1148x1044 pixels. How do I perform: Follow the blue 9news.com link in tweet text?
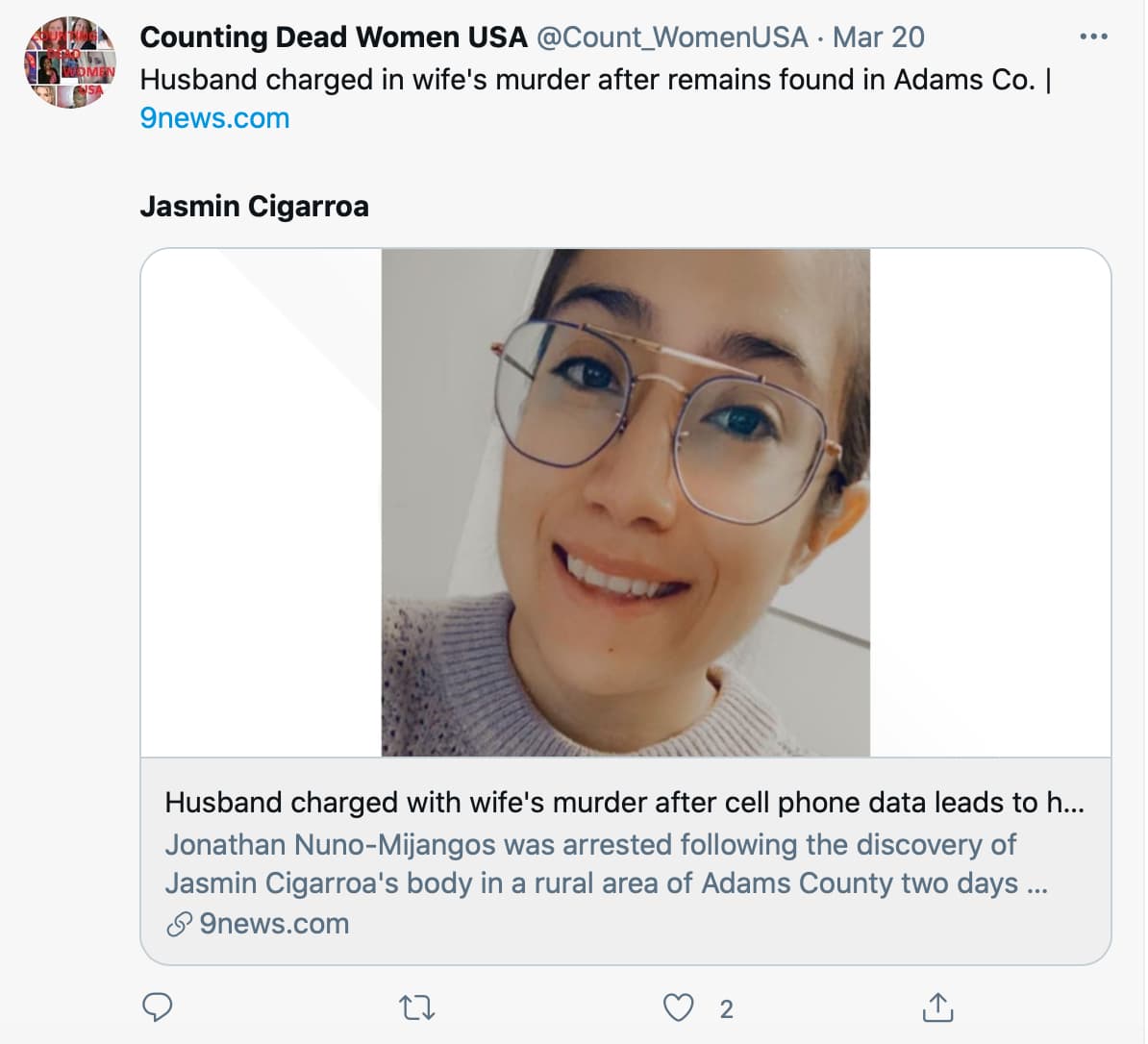tap(214, 118)
